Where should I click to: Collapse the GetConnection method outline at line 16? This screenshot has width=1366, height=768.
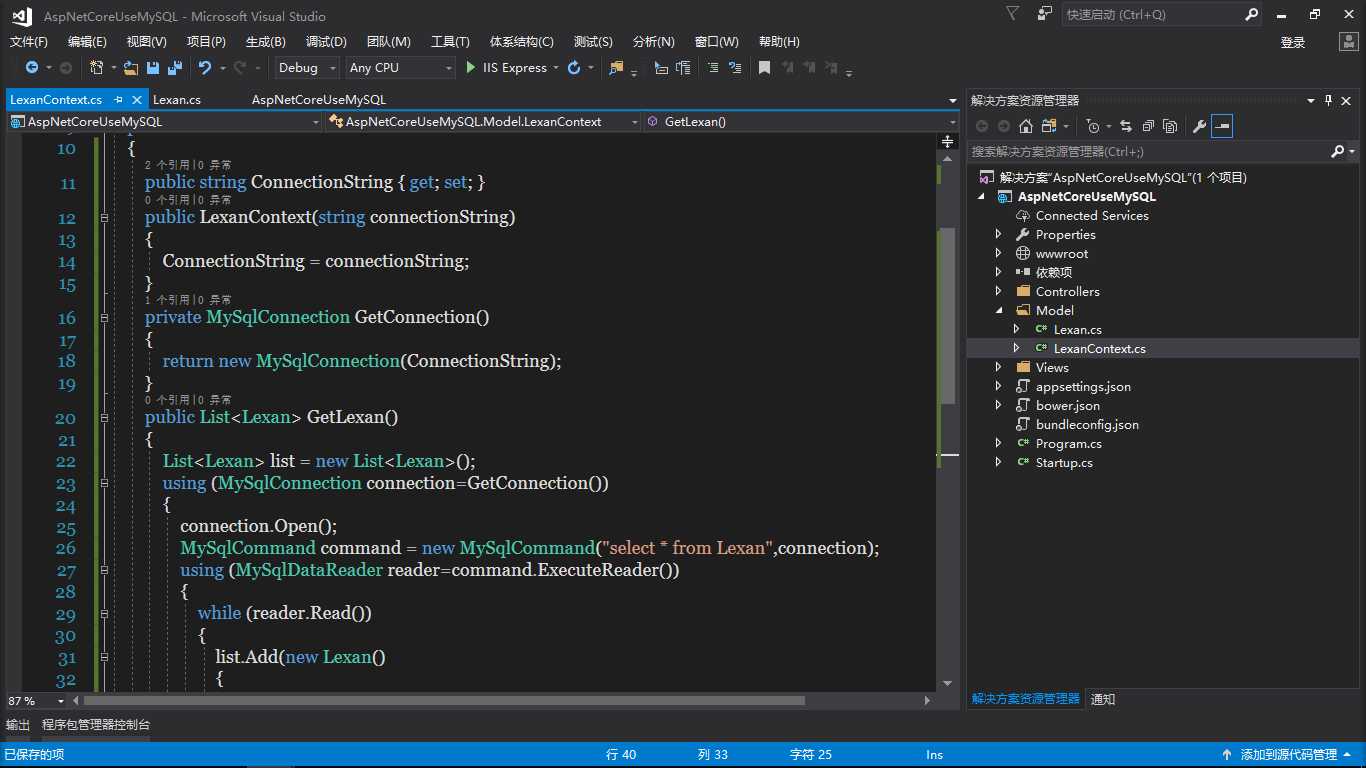pos(104,317)
